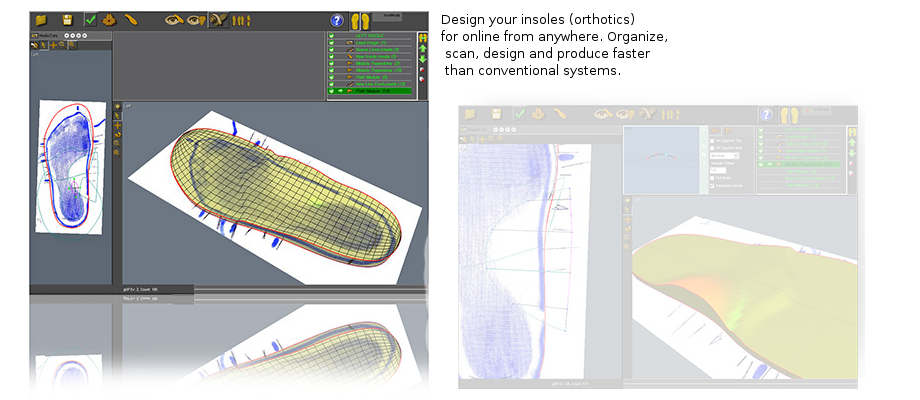Select the orange insole shape tool

coord(132,20)
